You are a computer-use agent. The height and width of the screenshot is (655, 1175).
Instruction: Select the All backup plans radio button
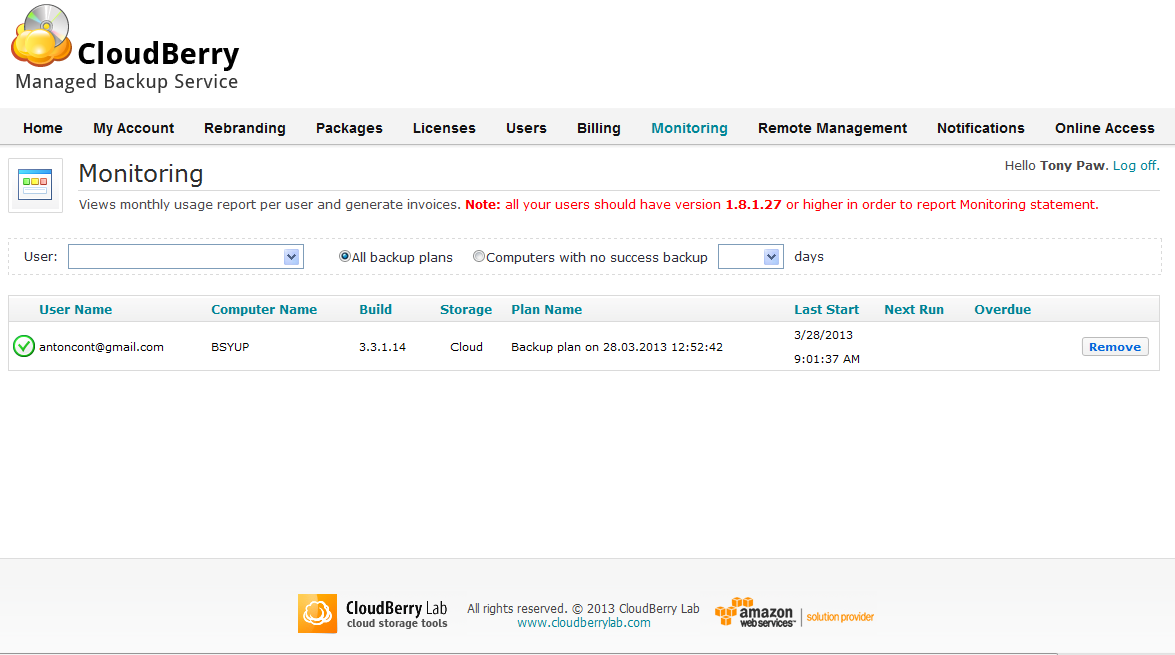coord(345,257)
